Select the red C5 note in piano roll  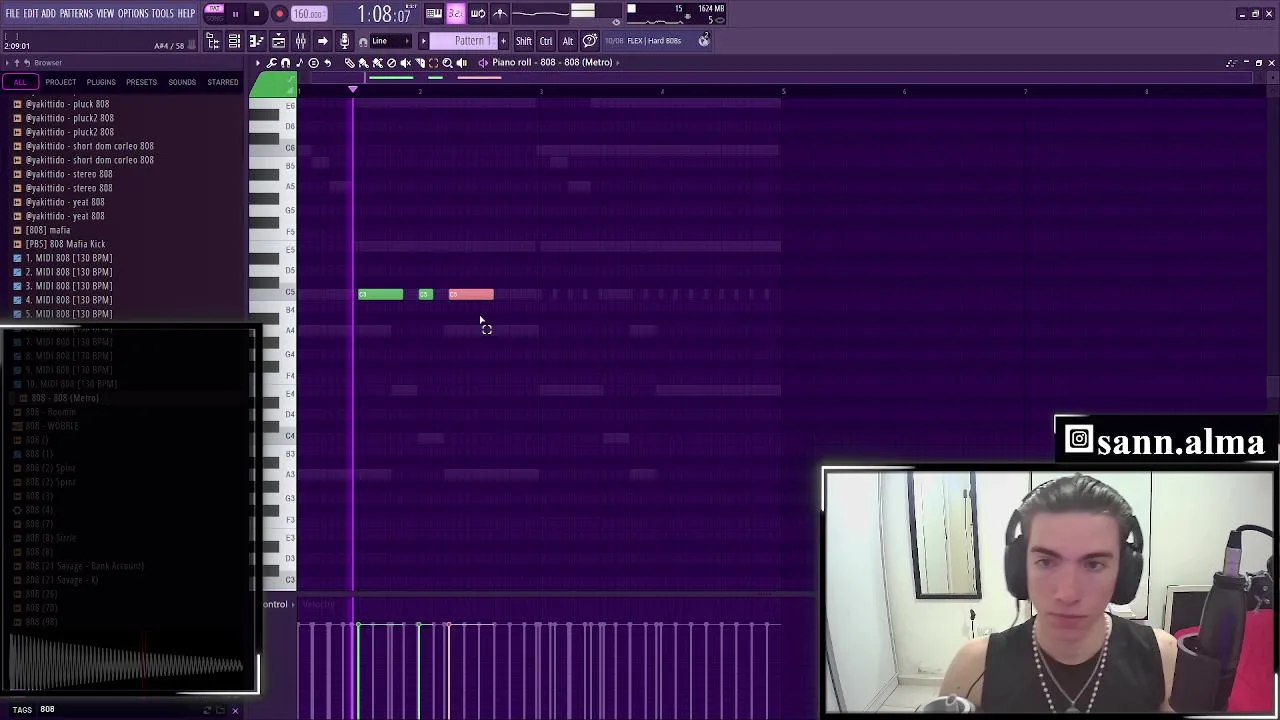471,294
